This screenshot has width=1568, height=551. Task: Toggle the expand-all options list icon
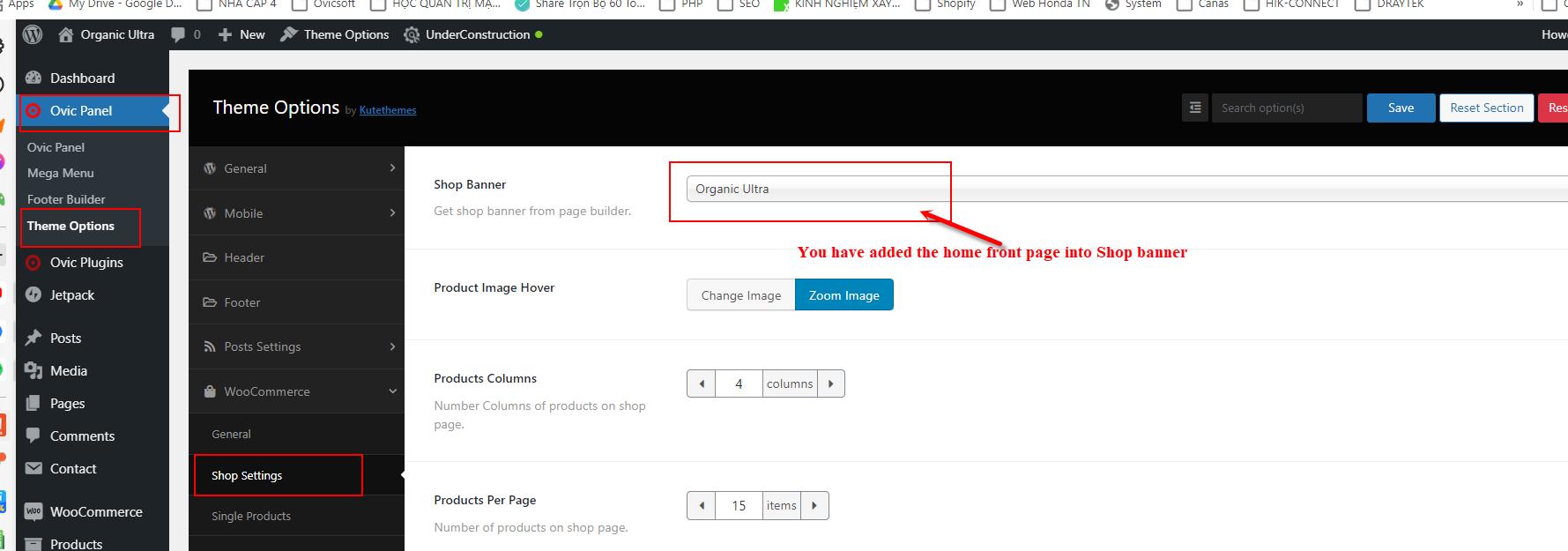[x=1195, y=108]
